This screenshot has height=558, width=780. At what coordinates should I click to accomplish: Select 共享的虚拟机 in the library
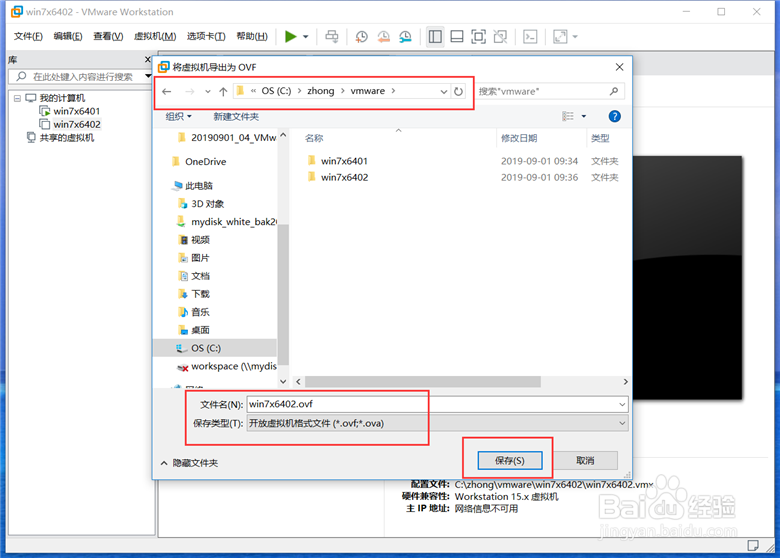(67, 138)
